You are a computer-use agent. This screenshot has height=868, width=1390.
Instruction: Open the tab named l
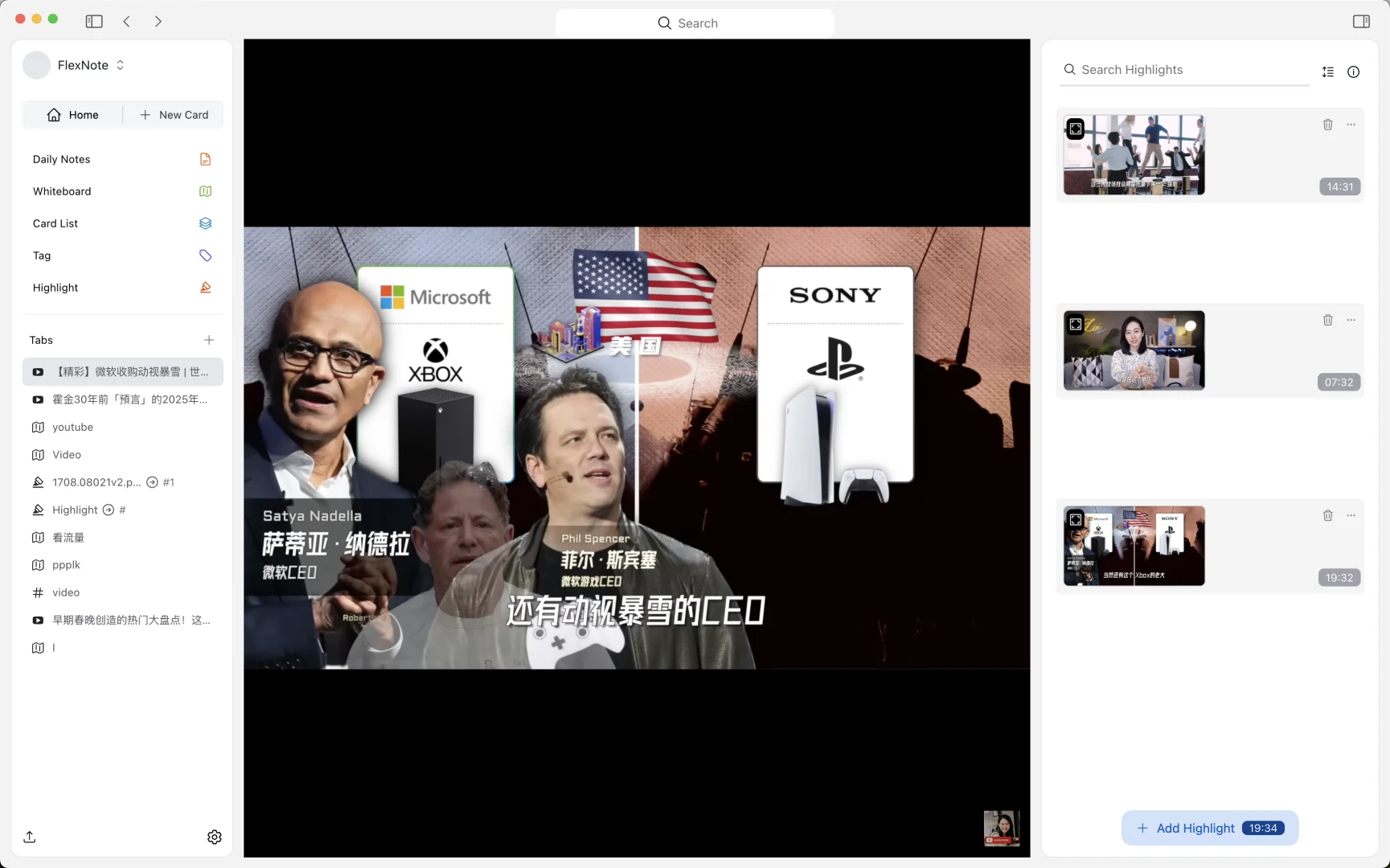pos(122,648)
